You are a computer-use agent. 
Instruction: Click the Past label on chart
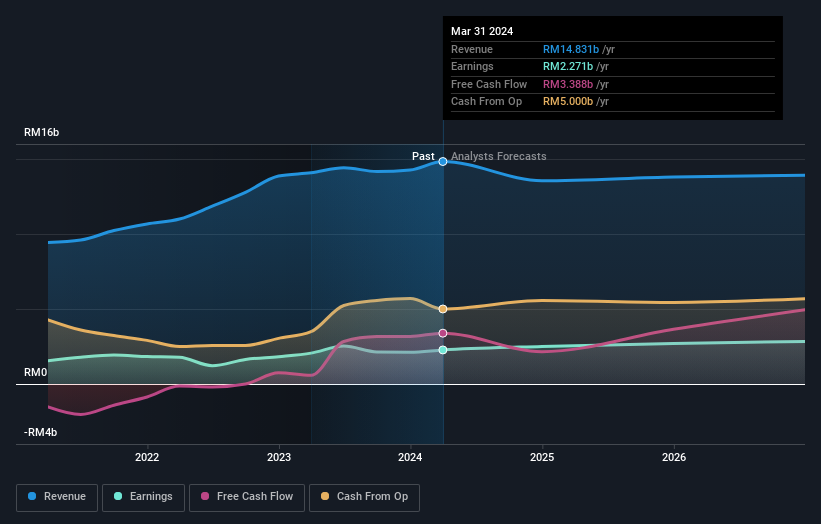click(x=423, y=157)
